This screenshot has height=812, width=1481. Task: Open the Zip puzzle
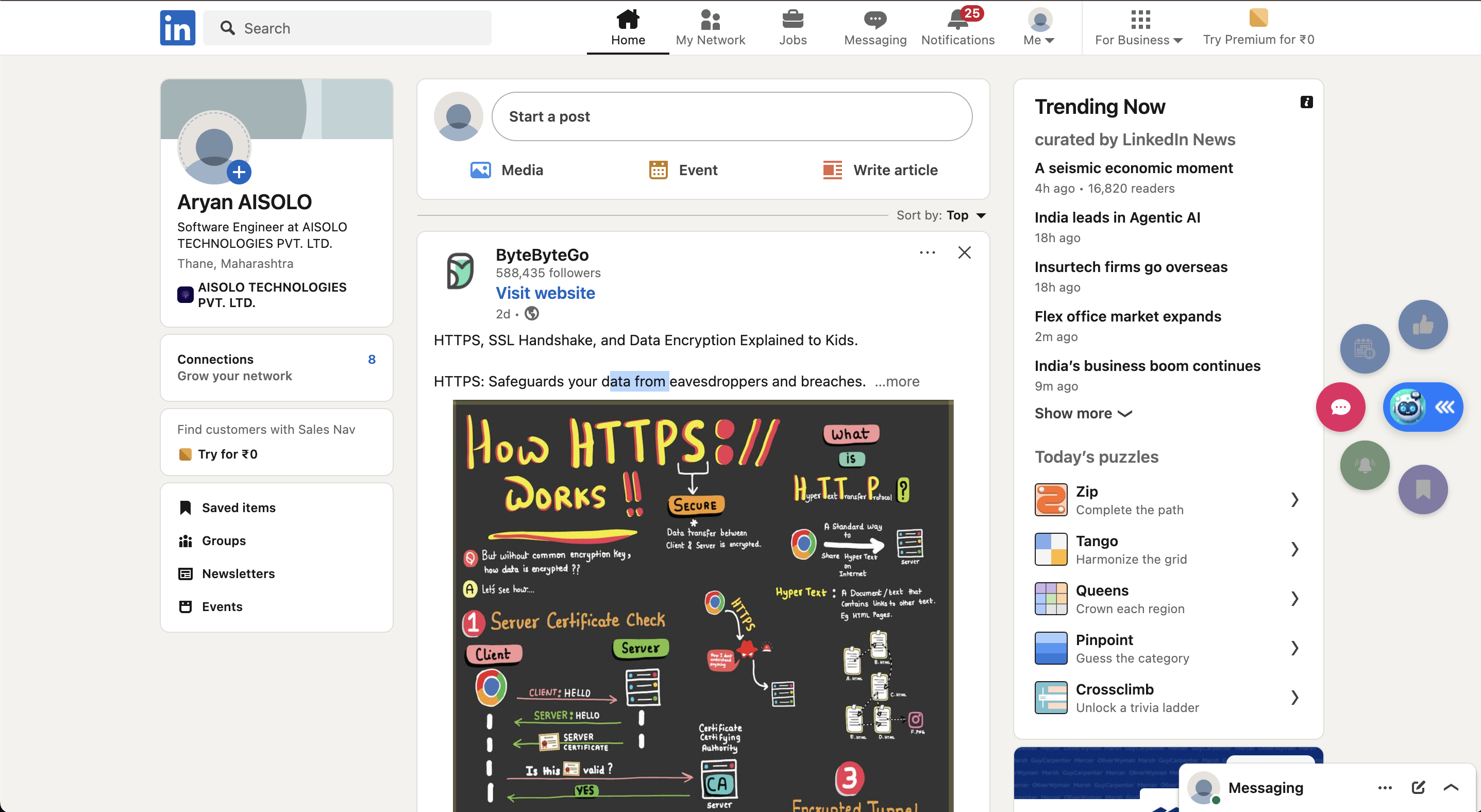pos(1168,500)
